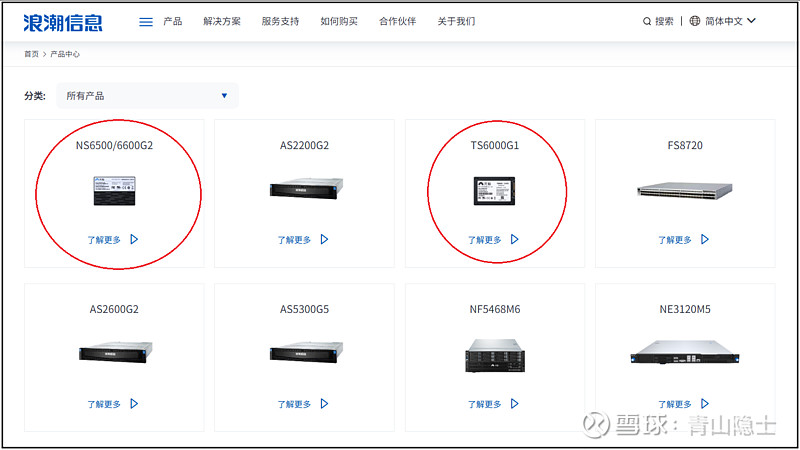Click arrow icon under TS6000G1

click(x=514, y=239)
